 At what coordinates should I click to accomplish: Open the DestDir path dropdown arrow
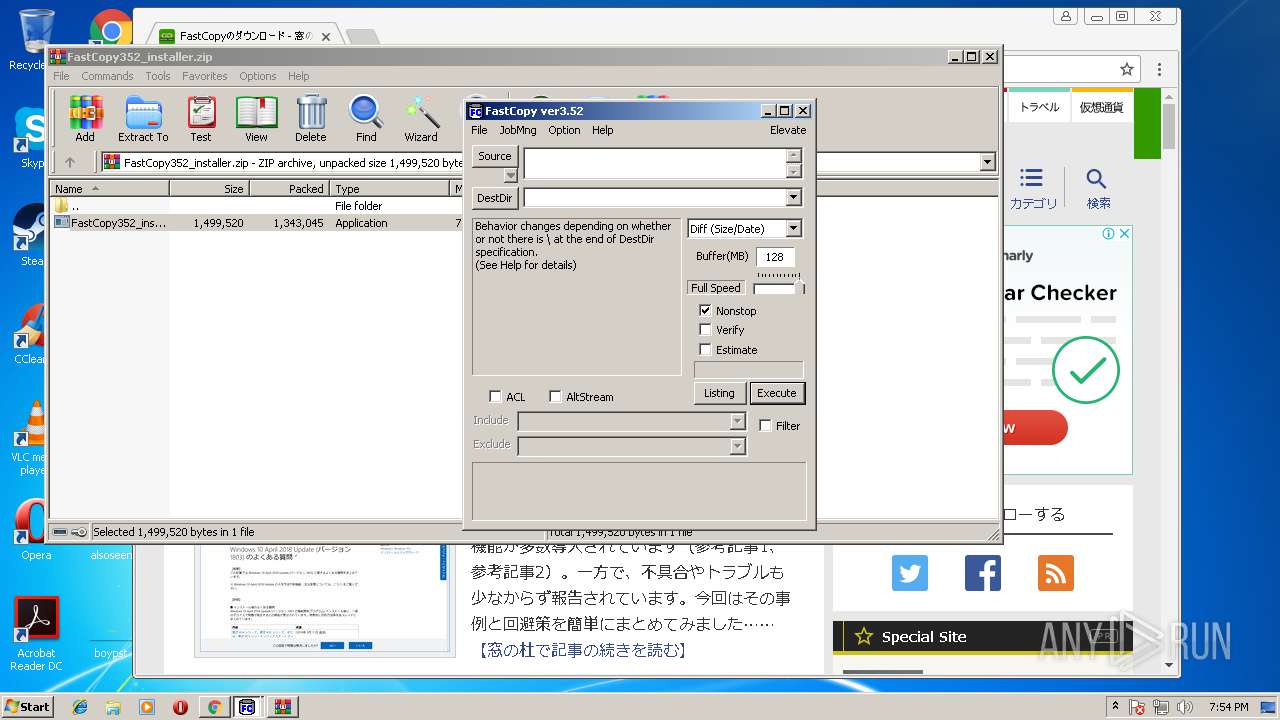click(x=793, y=198)
